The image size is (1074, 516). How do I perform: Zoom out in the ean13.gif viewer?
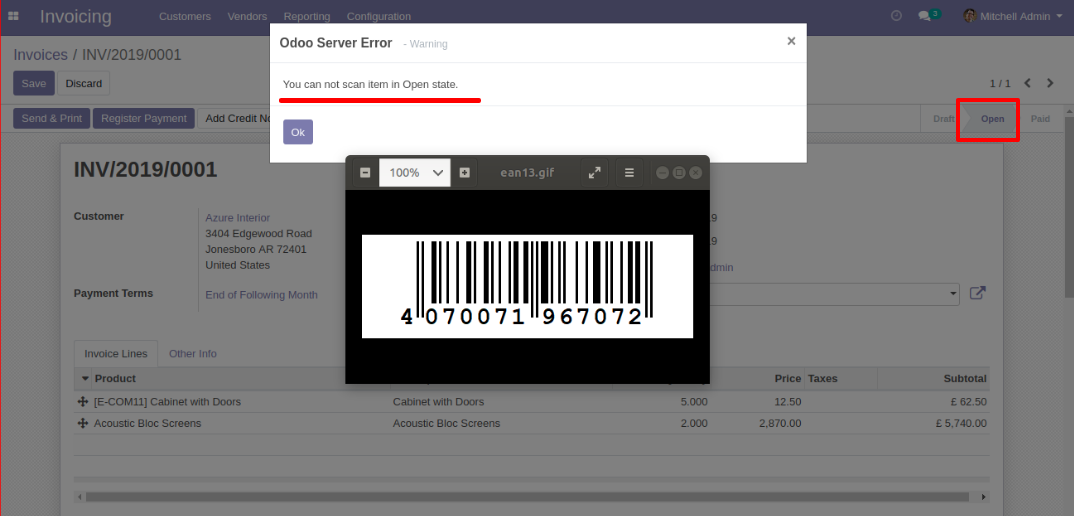365,173
